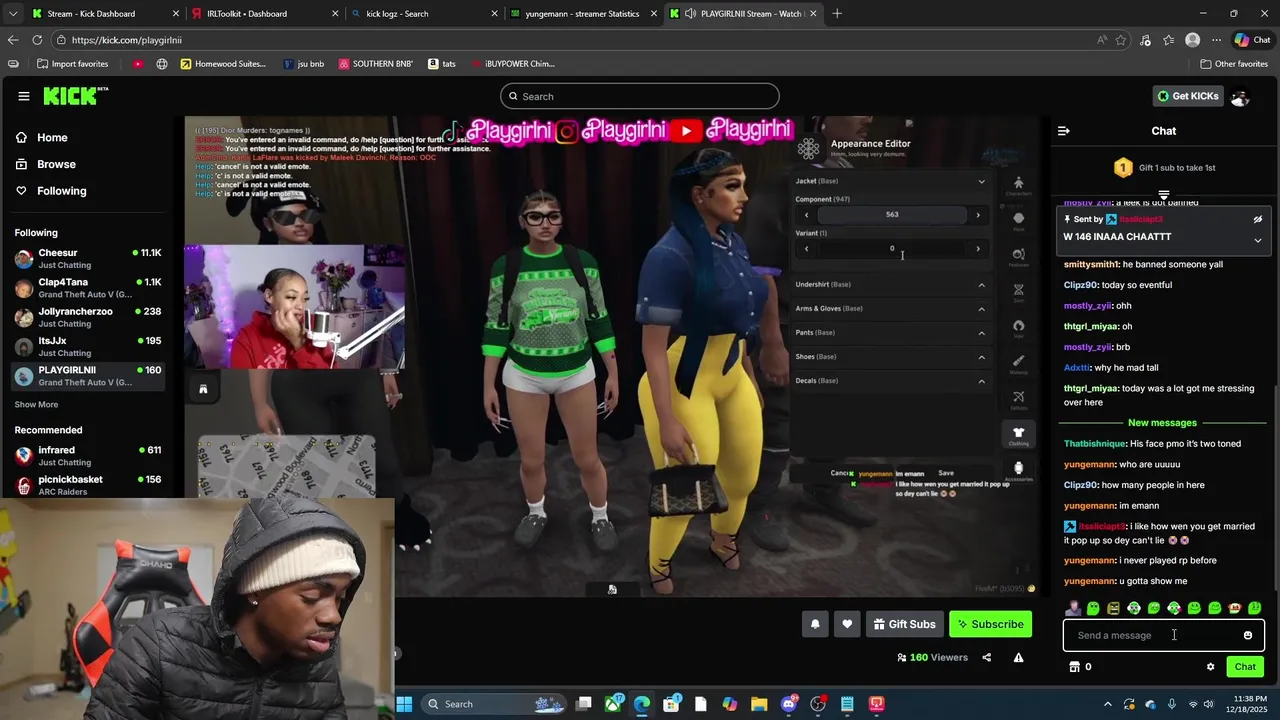Select PLAYGIRLNII in following list

88,376
